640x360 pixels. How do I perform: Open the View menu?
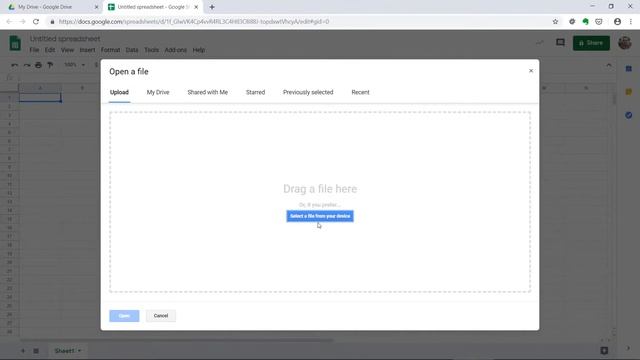click(67, 50)
